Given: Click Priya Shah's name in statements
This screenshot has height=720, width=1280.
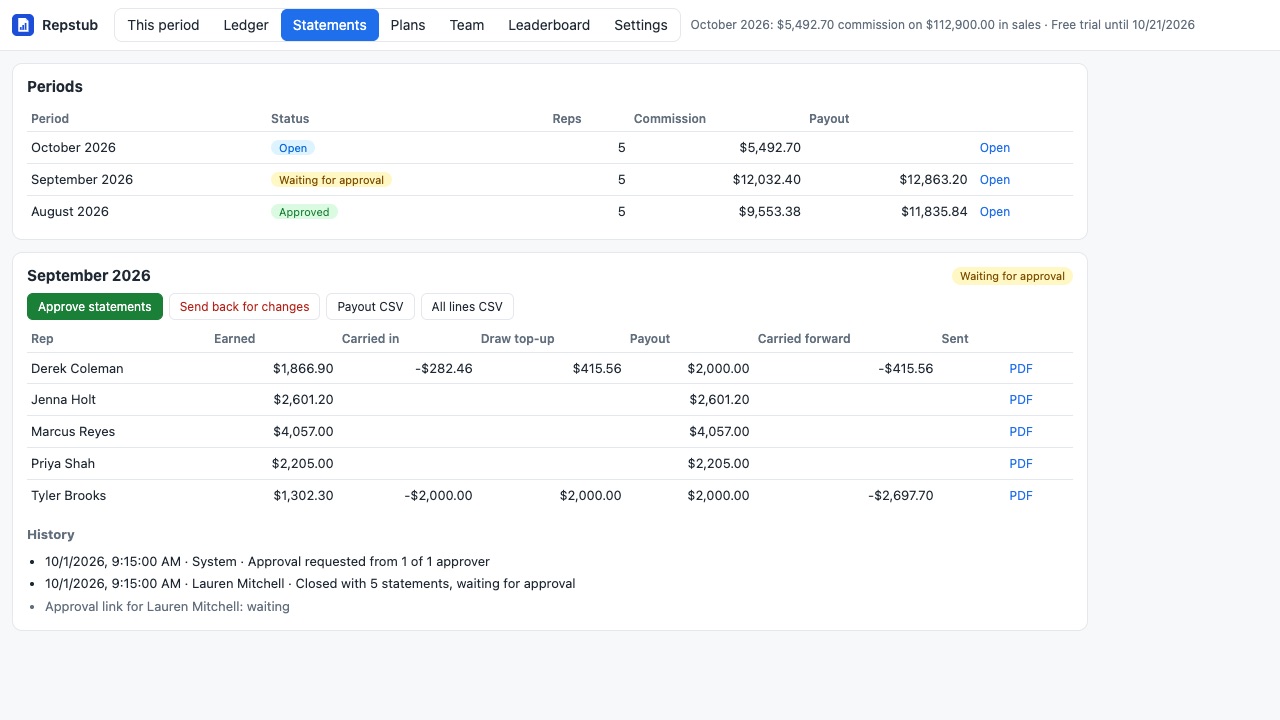Looking at the screenshot, I should (x=63, y=464).
